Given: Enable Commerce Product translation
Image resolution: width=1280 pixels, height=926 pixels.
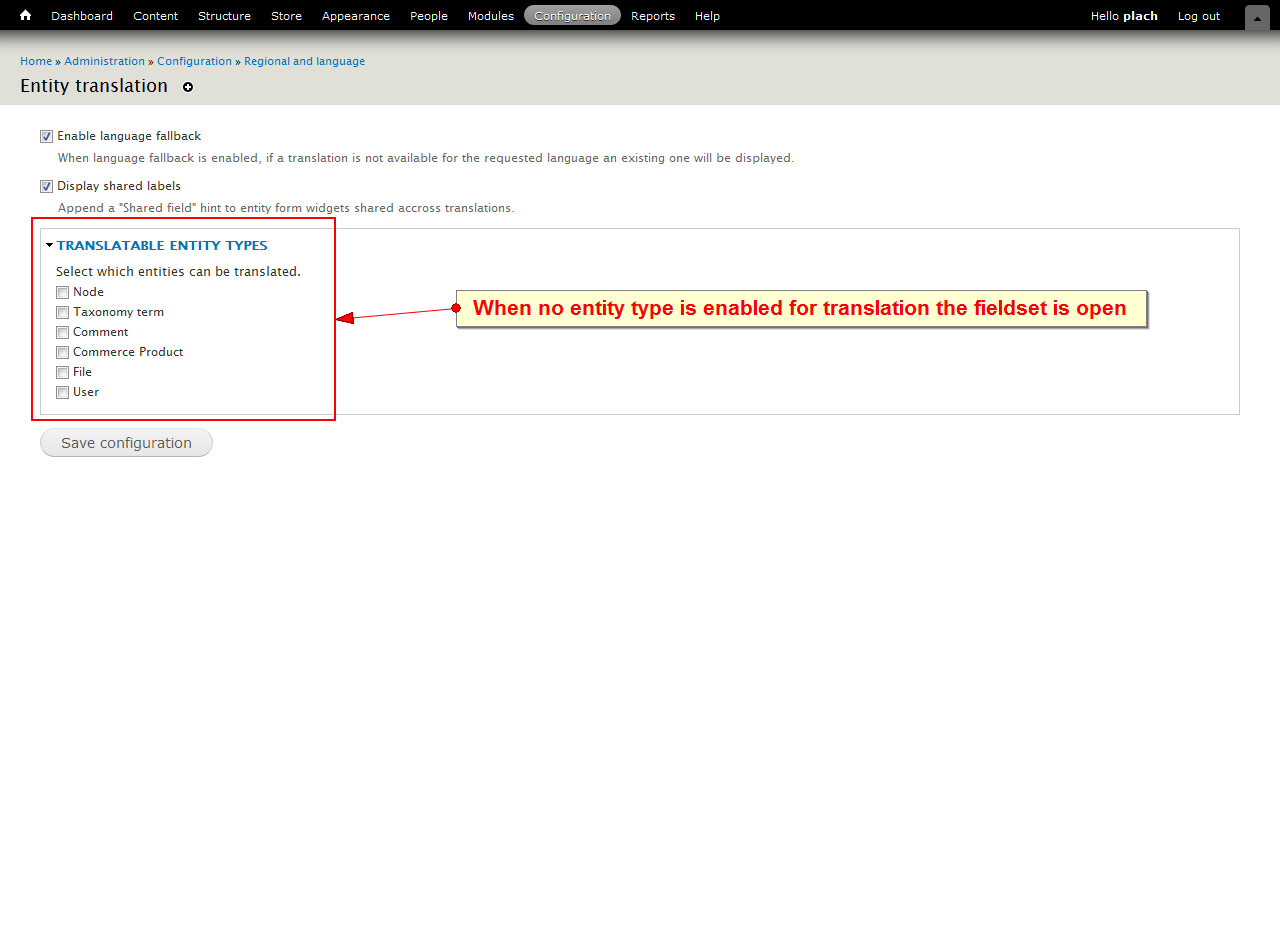Looking at the screenshot, I should (x=62, y=352).
